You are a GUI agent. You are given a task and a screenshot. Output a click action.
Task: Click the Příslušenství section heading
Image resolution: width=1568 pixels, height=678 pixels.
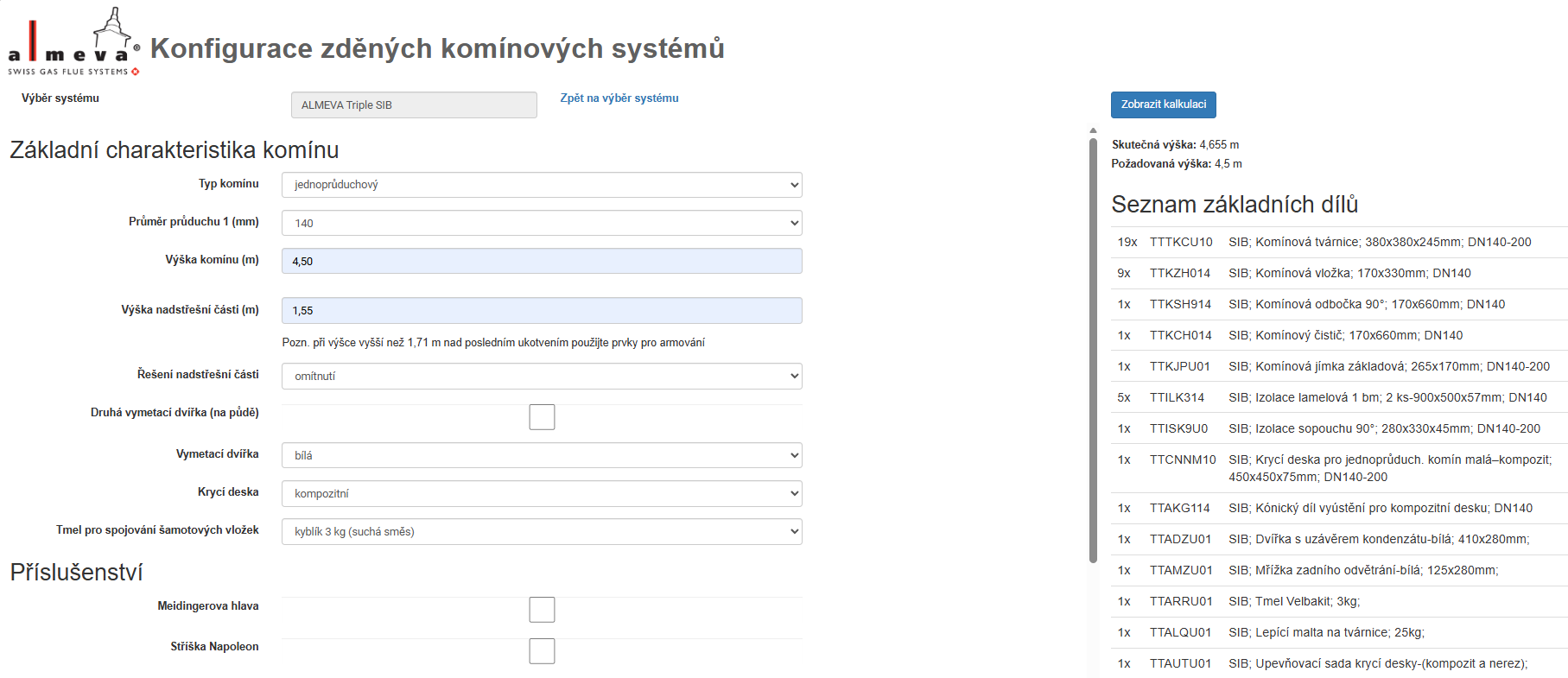pyautogui.click(x=76, y=573)
